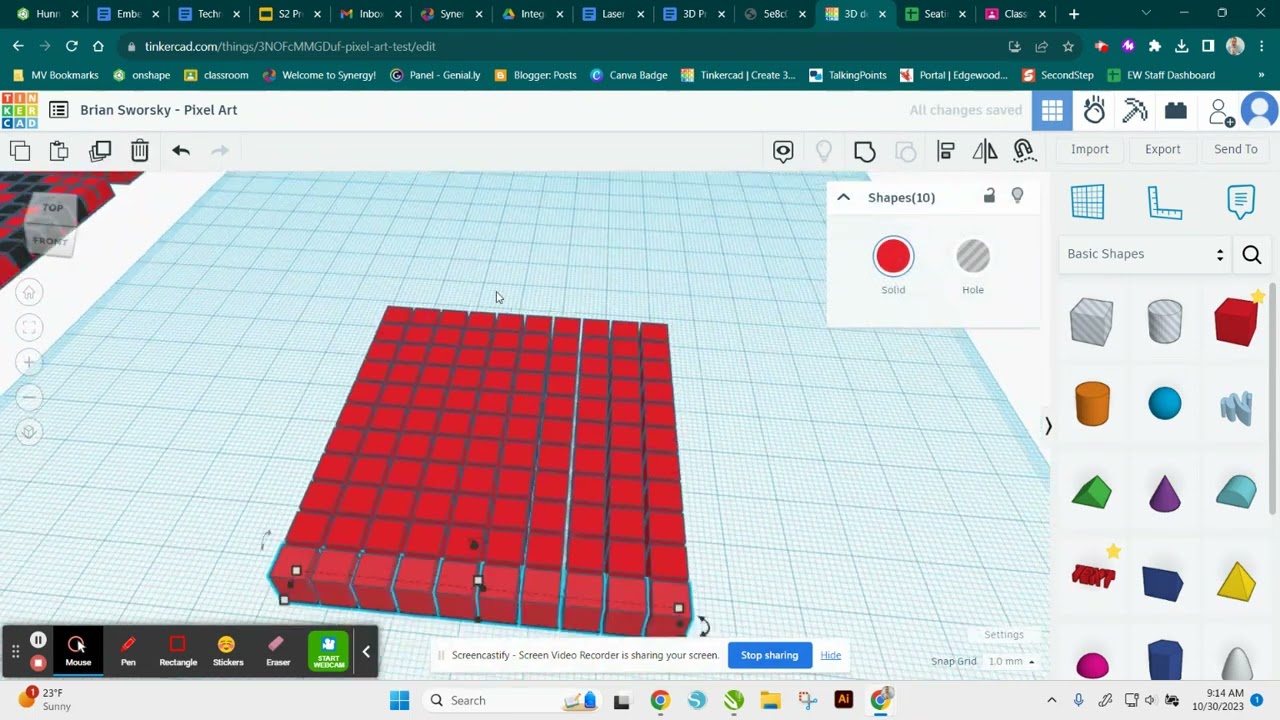Lock the selected shapes
This screenshot has width=1280, height=720.
click(x=989, y=196)
